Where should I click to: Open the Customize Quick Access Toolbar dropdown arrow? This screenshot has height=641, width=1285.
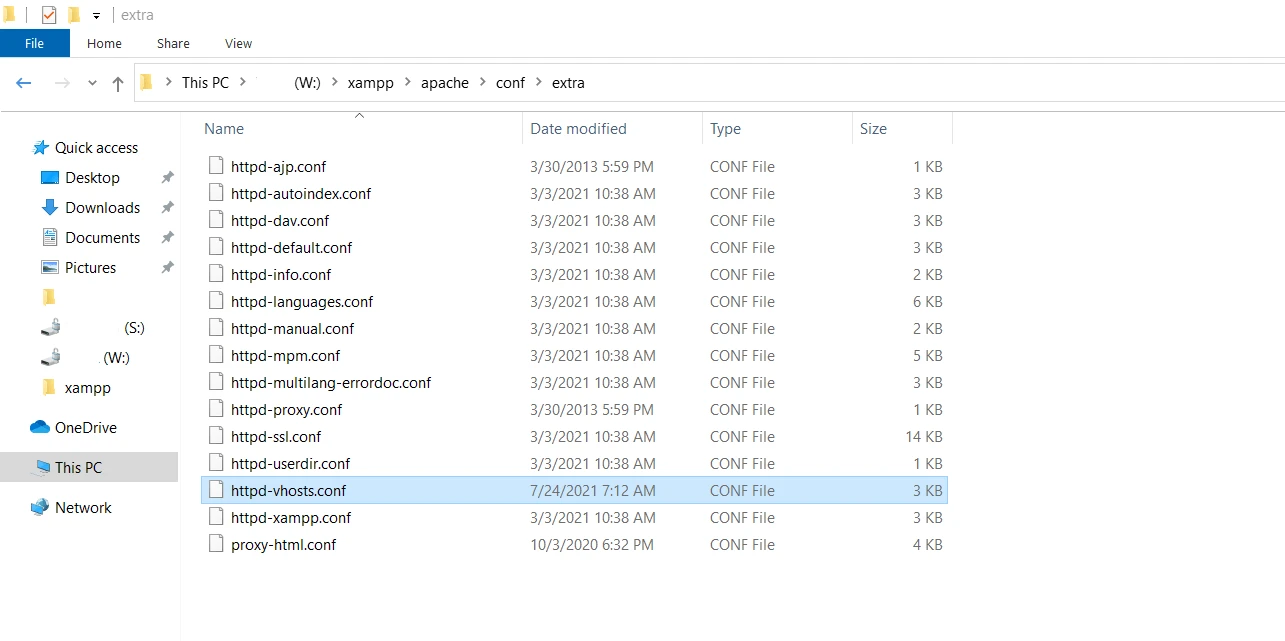pyautogui.click(x=96, y=16)
